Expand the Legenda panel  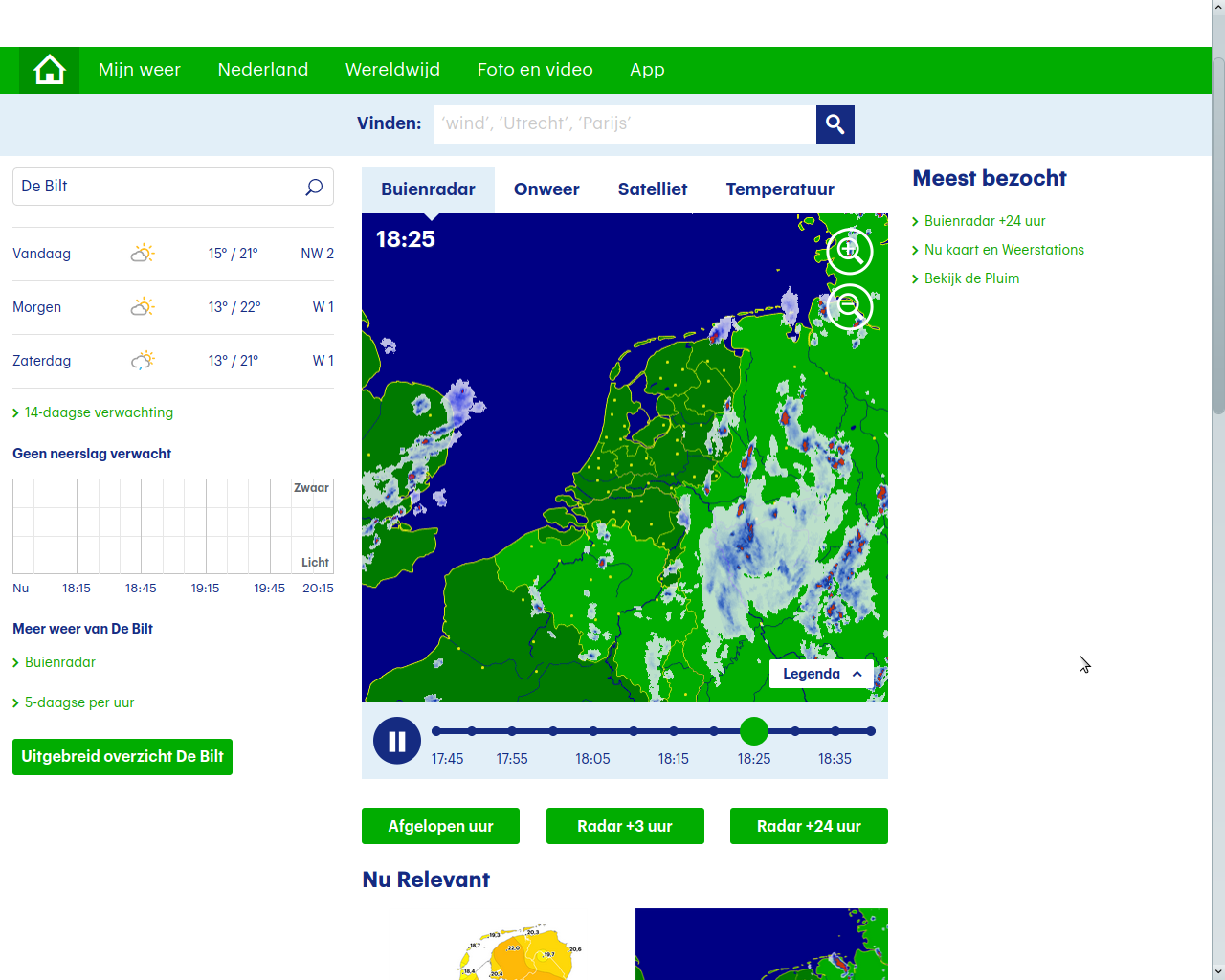[821, 674]
